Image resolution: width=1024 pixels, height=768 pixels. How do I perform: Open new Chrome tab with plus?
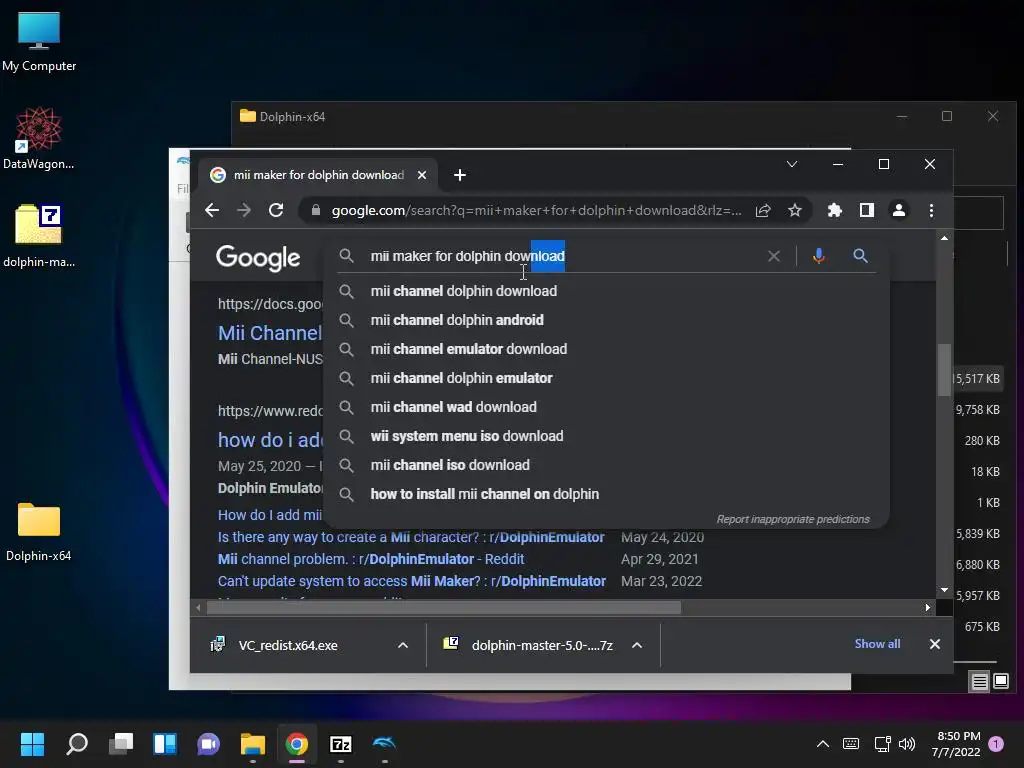click(x=460, y=175)
